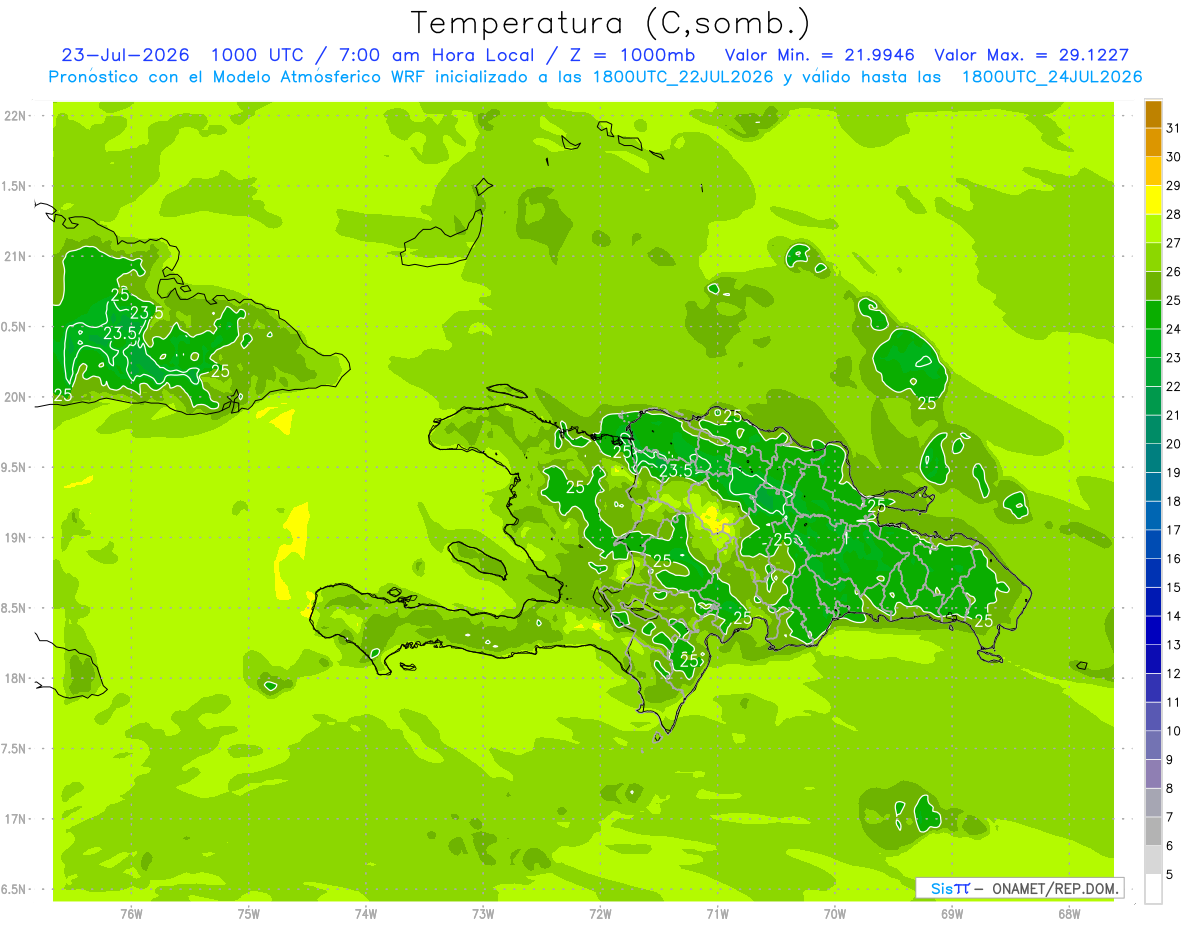Click the legend scale value "23"
The image size is (1200, 927).
pyautogui.click(x=1174, y=357)
